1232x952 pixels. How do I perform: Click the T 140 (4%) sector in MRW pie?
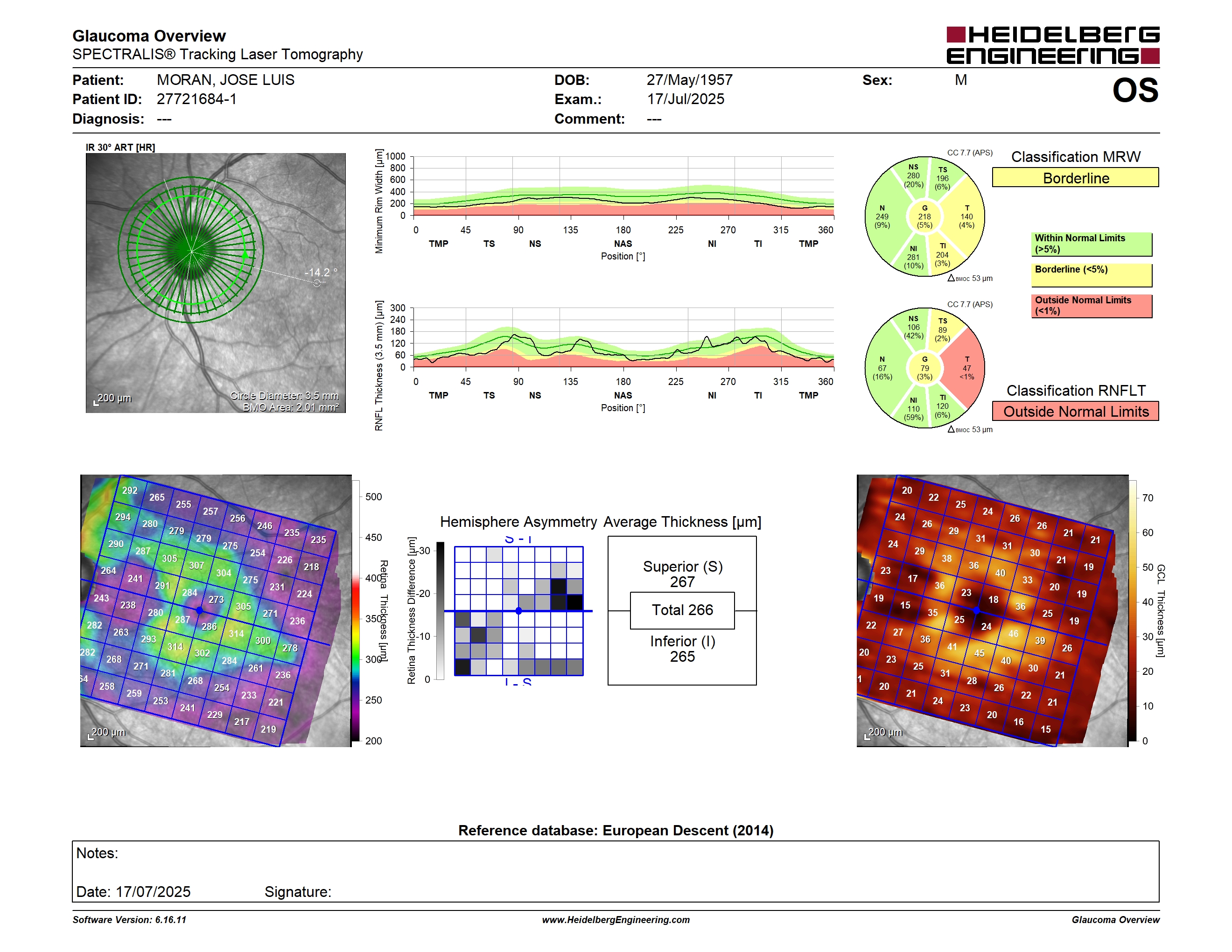pos(966,217)
